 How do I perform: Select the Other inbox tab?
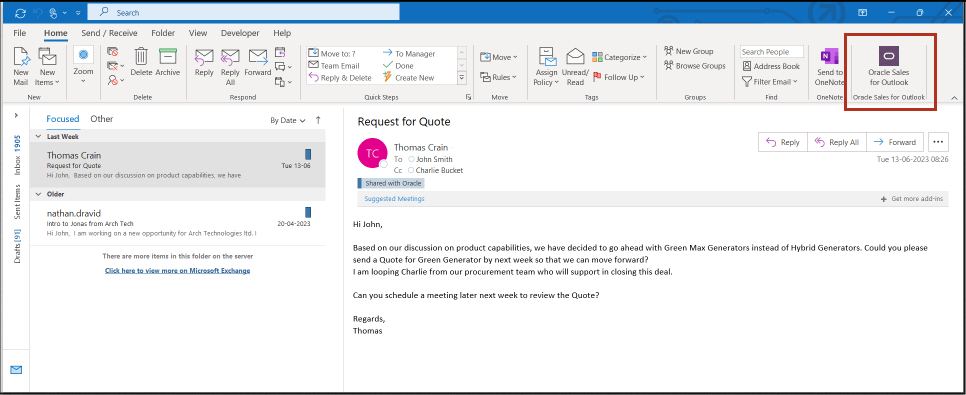[102, 119]
